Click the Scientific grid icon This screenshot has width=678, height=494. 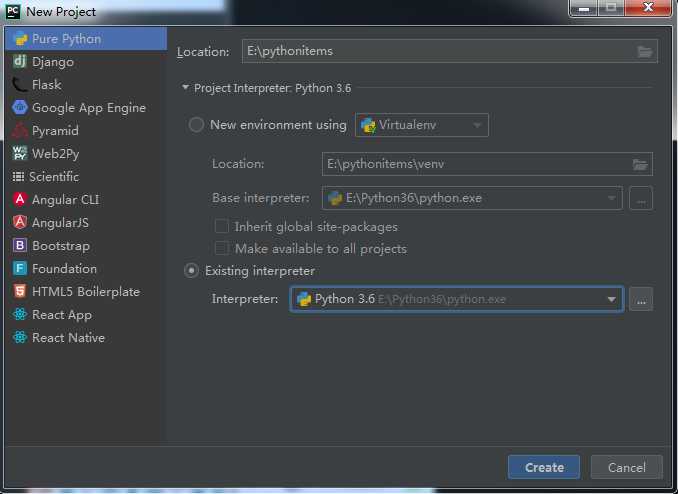pos(18,176)
